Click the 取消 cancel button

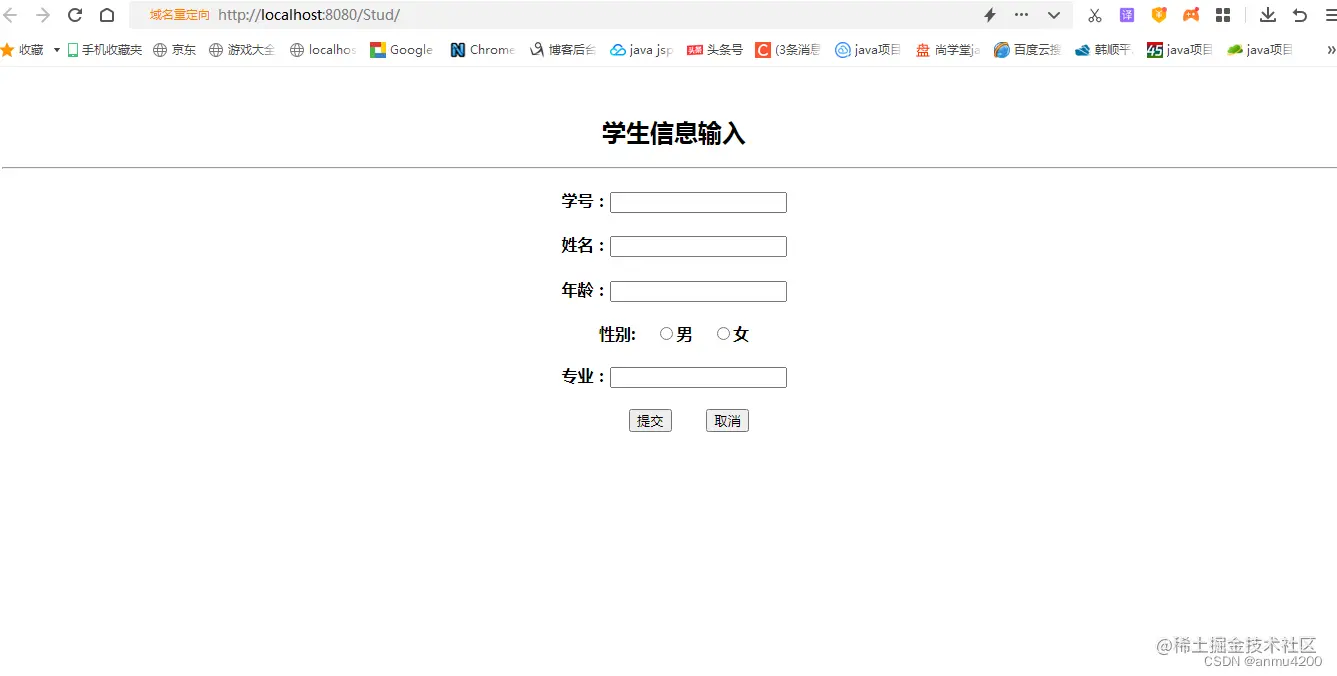coord(727,420)
